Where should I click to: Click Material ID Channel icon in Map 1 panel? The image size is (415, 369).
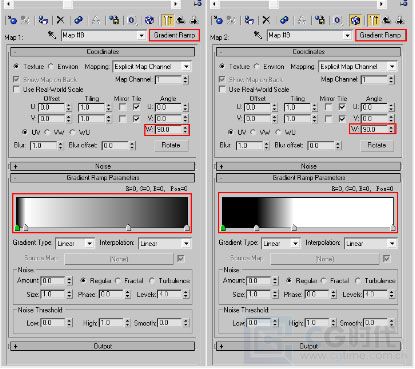[131, 21]
